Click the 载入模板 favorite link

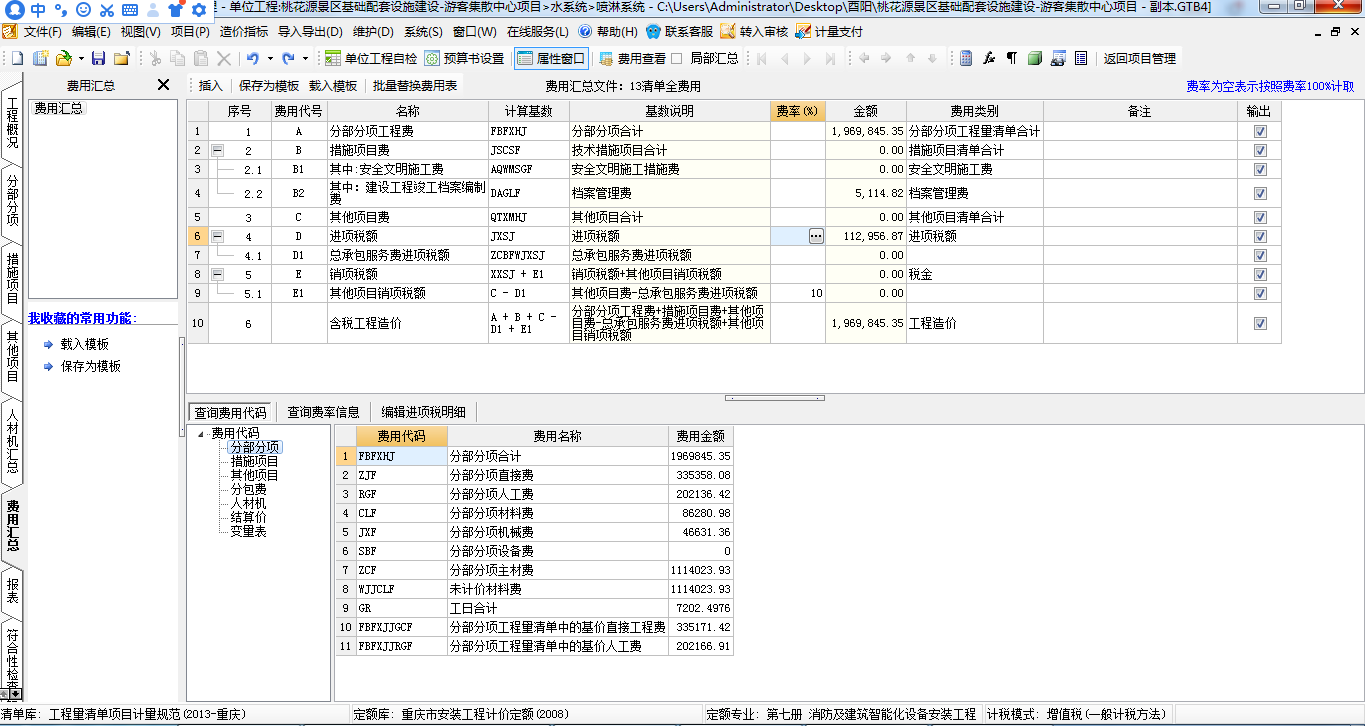click(85, 344)
